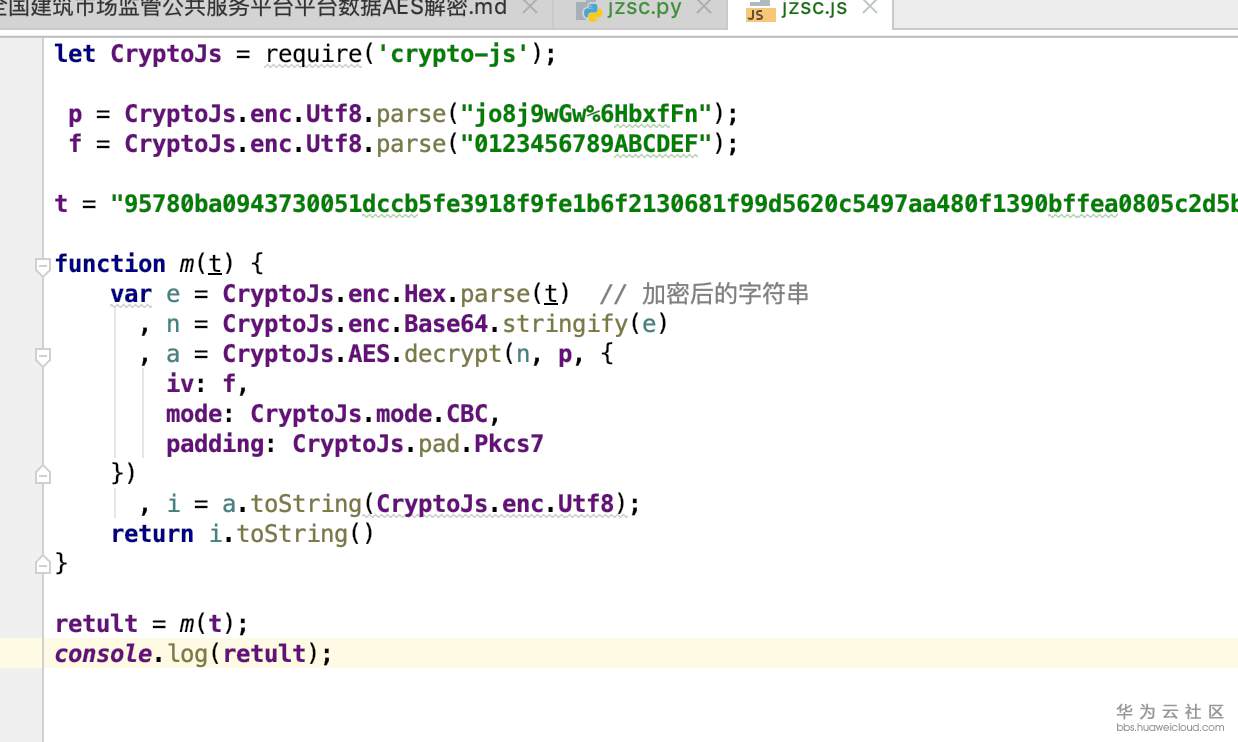
Task: Collapse the AES.decrypt options block
Action: (x=42, y=354)
